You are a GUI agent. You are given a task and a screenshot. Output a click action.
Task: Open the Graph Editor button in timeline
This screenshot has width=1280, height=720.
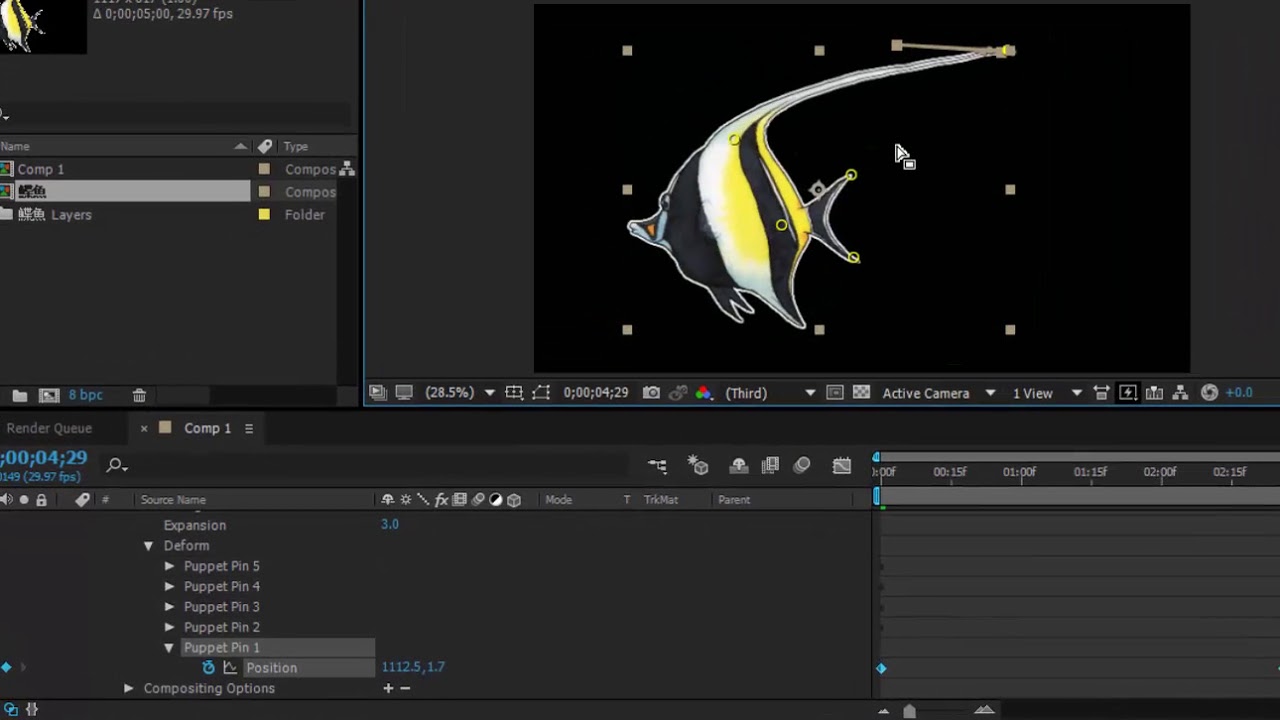[x=842, y=465]
